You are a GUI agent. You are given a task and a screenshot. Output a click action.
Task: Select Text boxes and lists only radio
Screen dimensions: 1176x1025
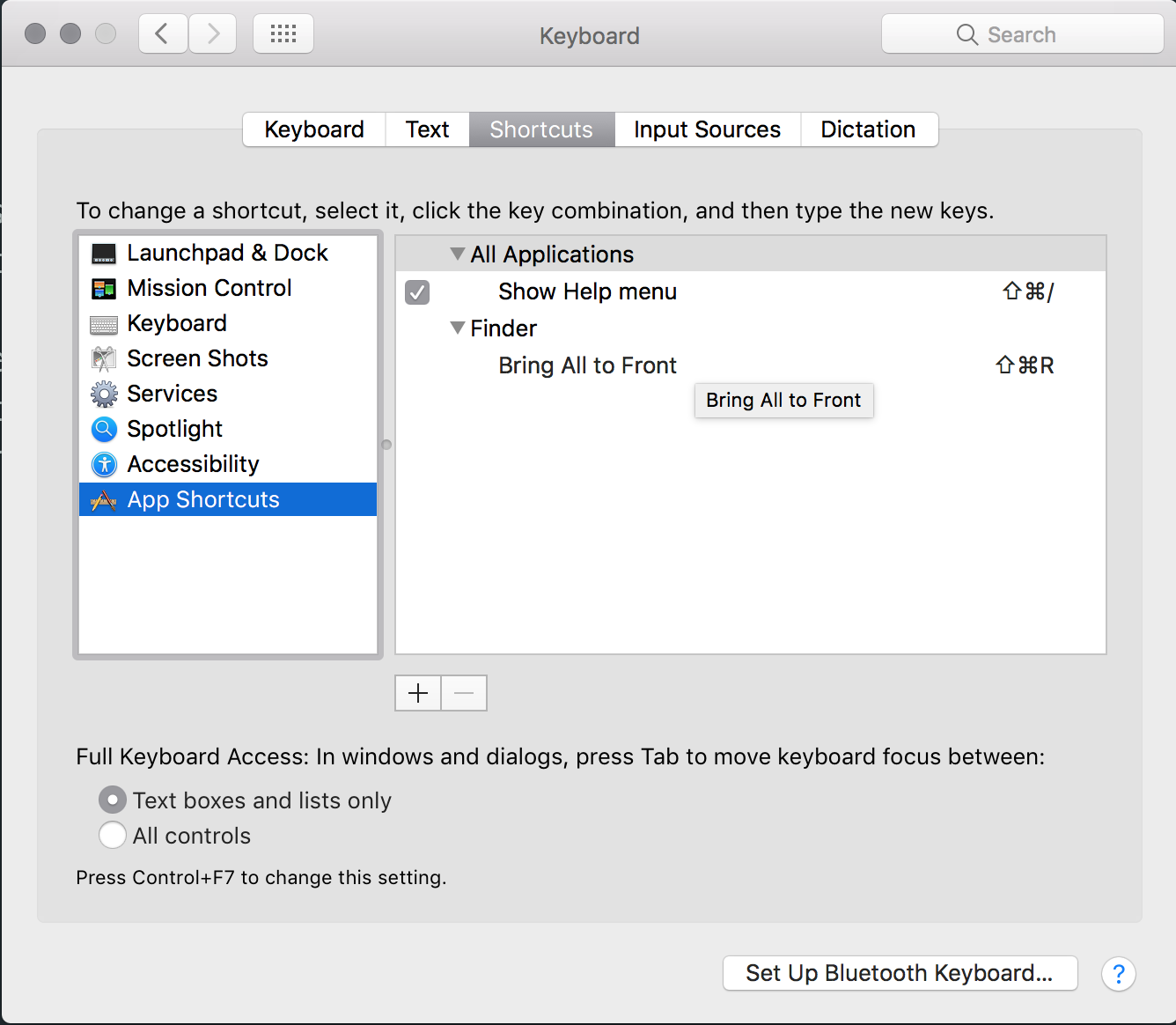113,800
